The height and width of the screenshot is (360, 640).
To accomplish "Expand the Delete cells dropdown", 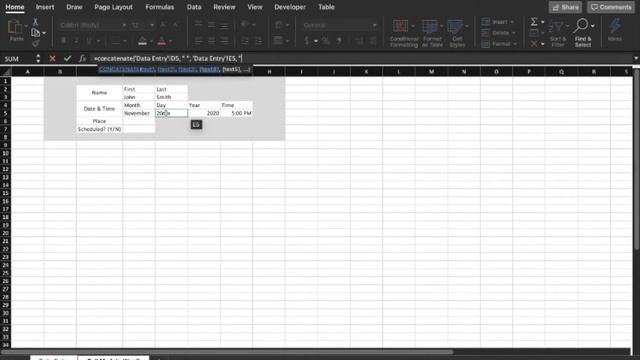I will pos(513,33).
